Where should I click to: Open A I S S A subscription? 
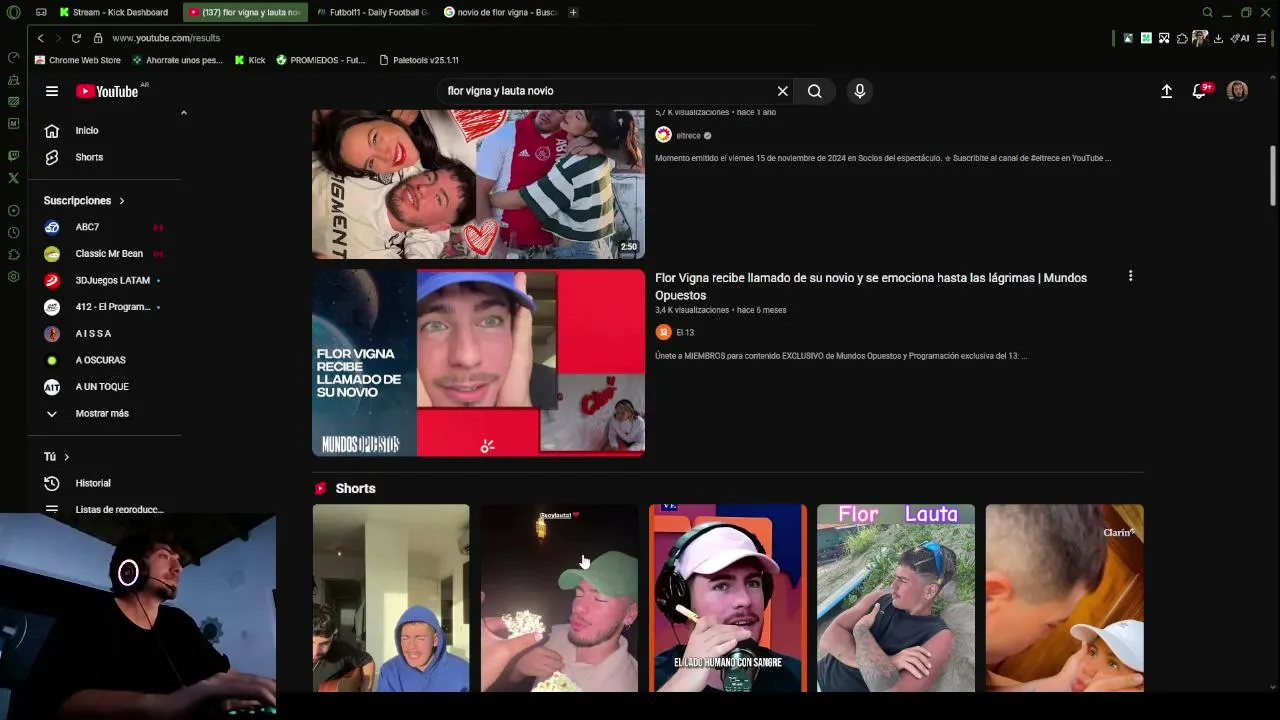(x=105, y=333)
